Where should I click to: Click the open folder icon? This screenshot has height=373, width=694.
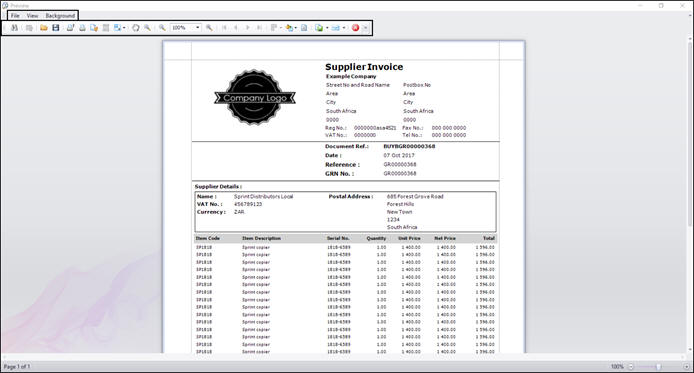pos(43,27)
